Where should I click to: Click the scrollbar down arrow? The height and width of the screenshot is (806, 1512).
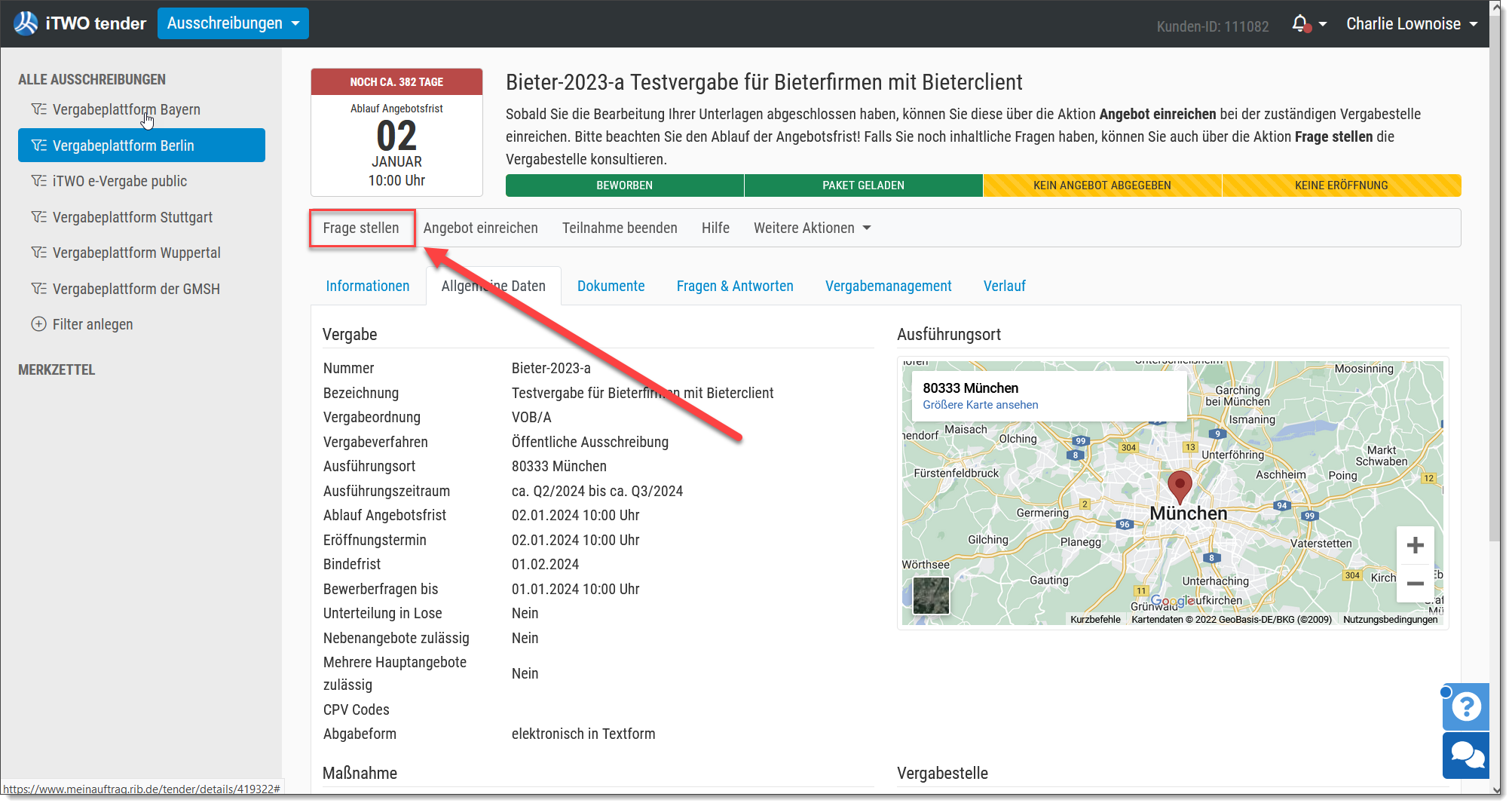[1497, 789]
